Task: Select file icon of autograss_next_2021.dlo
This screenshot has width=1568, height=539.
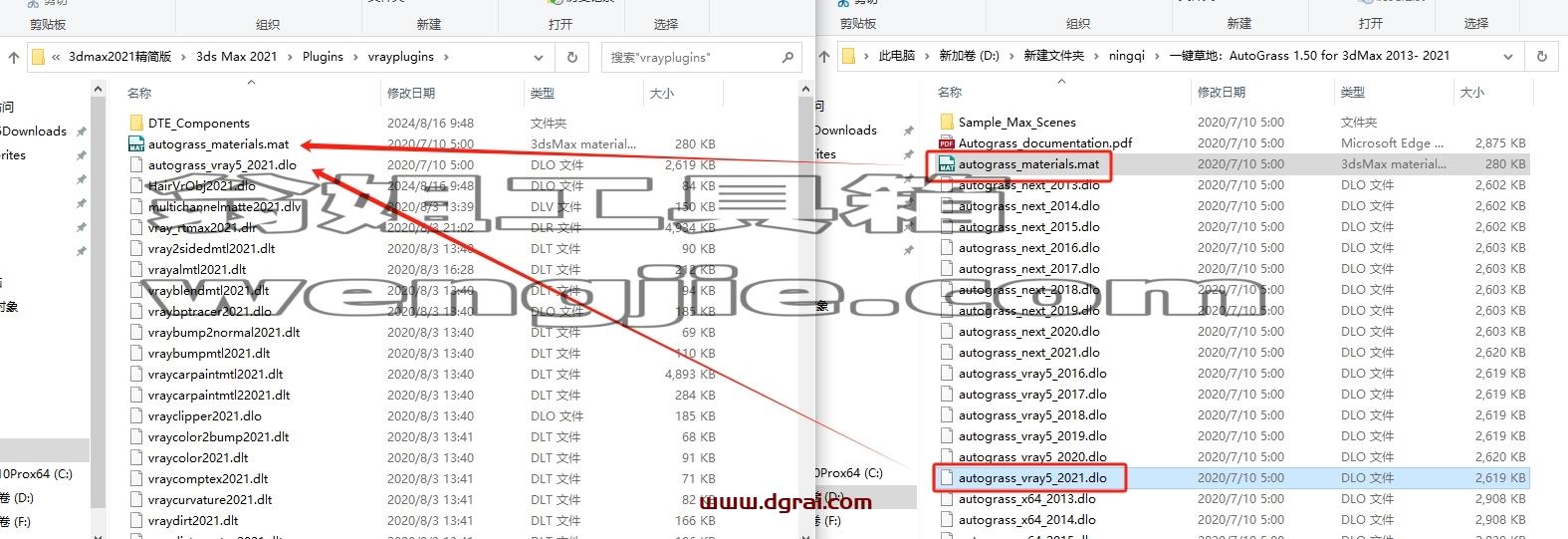Action: [947, 352]
